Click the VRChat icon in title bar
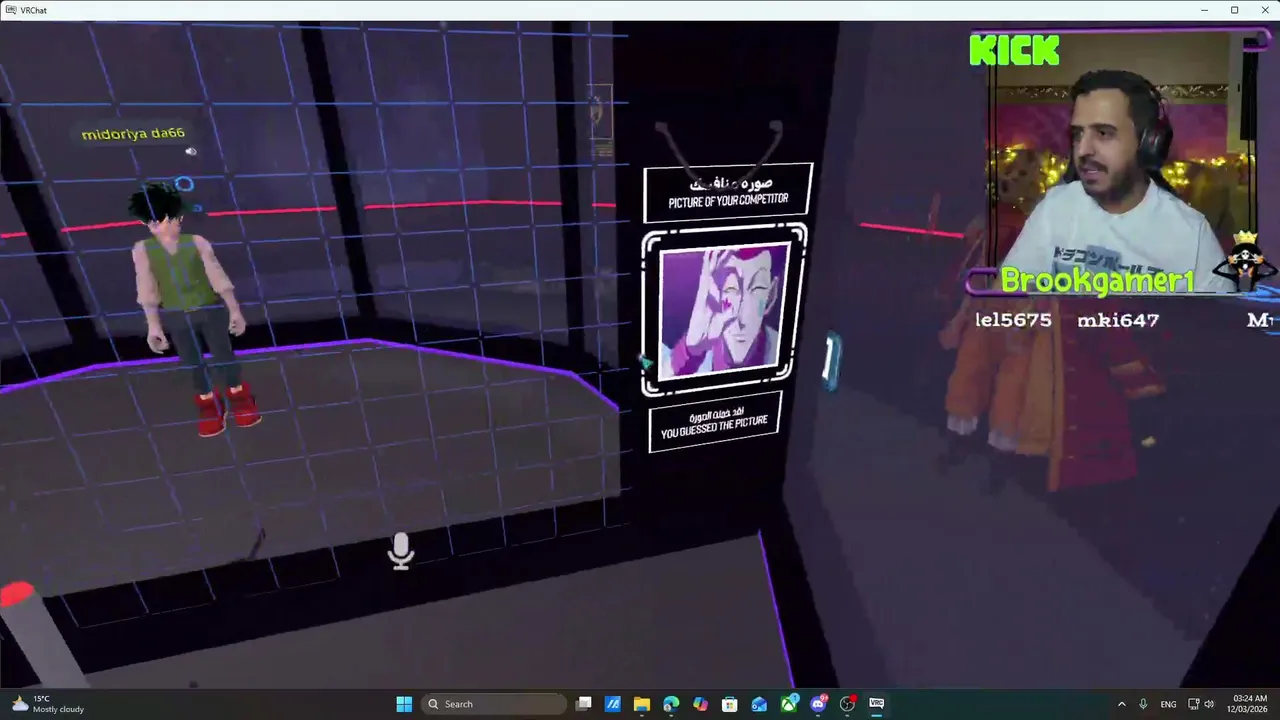 (10, 10)
